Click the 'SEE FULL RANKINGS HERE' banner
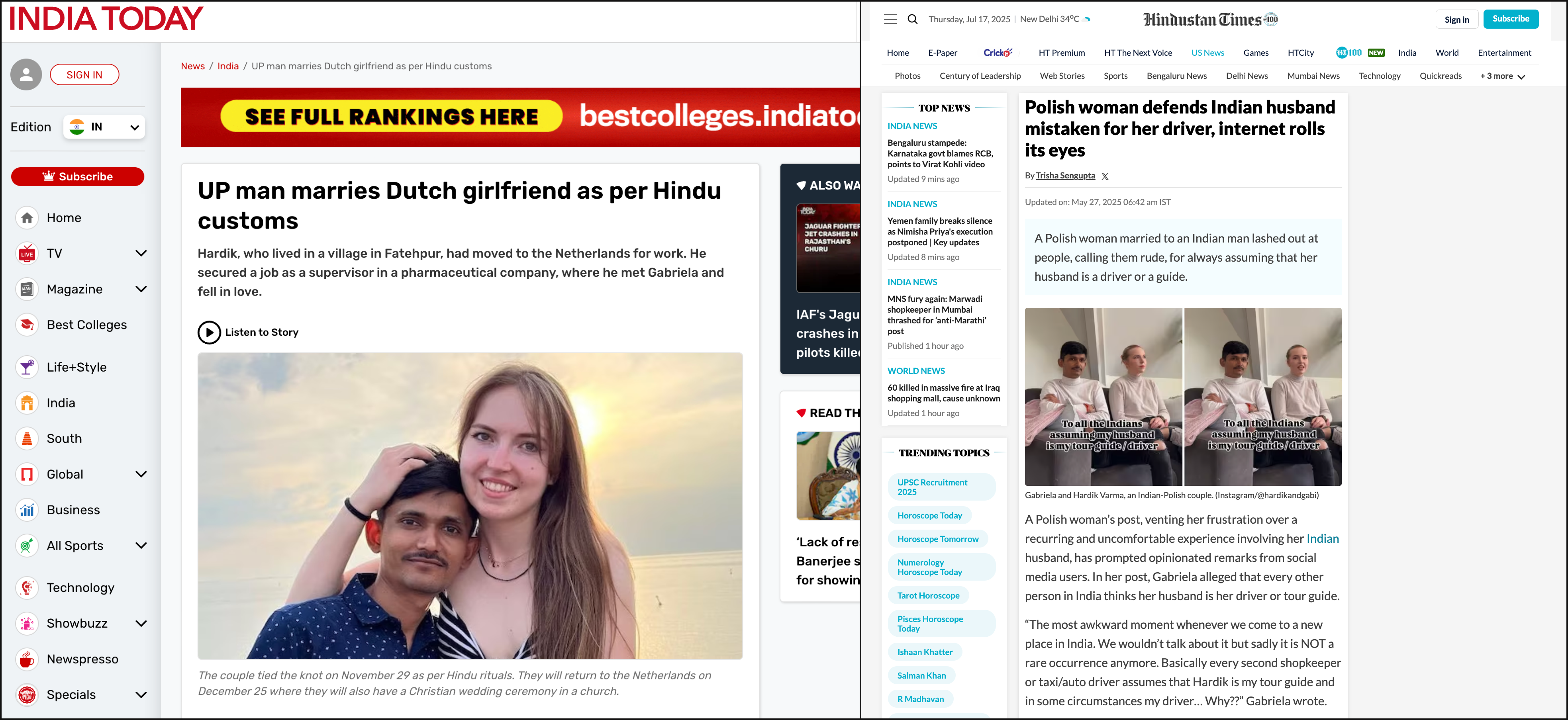Image resolution: width=1568 pixels, height=720 pixels. click(391, 116)
